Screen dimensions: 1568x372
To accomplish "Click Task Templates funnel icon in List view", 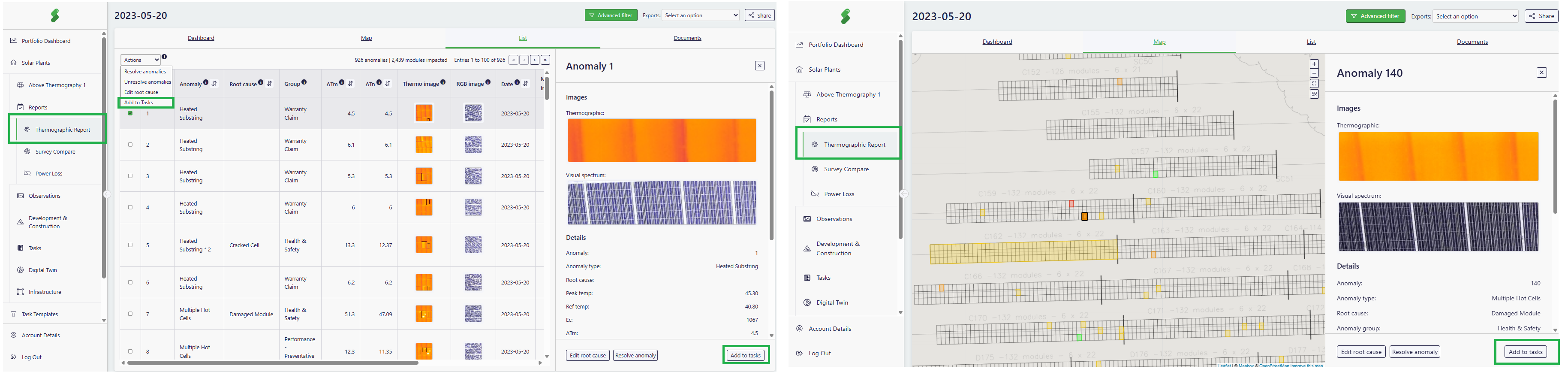I will 13,314.
